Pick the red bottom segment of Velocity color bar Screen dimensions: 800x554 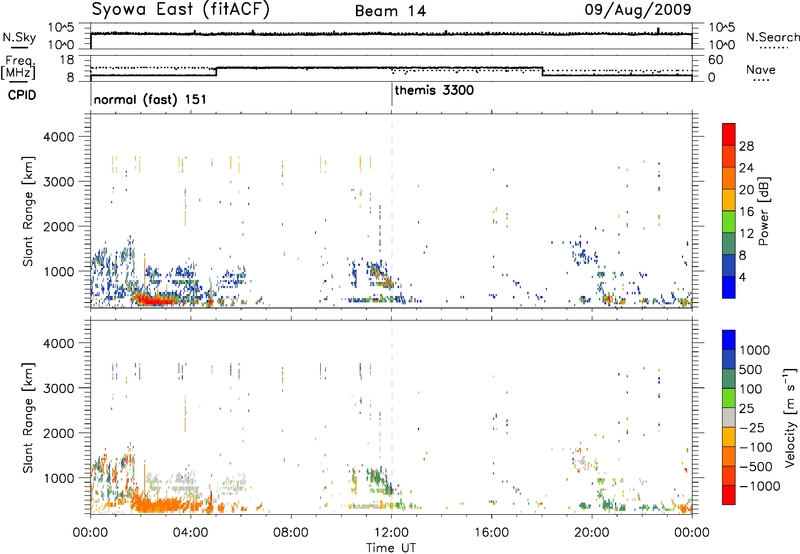(729, 495)
